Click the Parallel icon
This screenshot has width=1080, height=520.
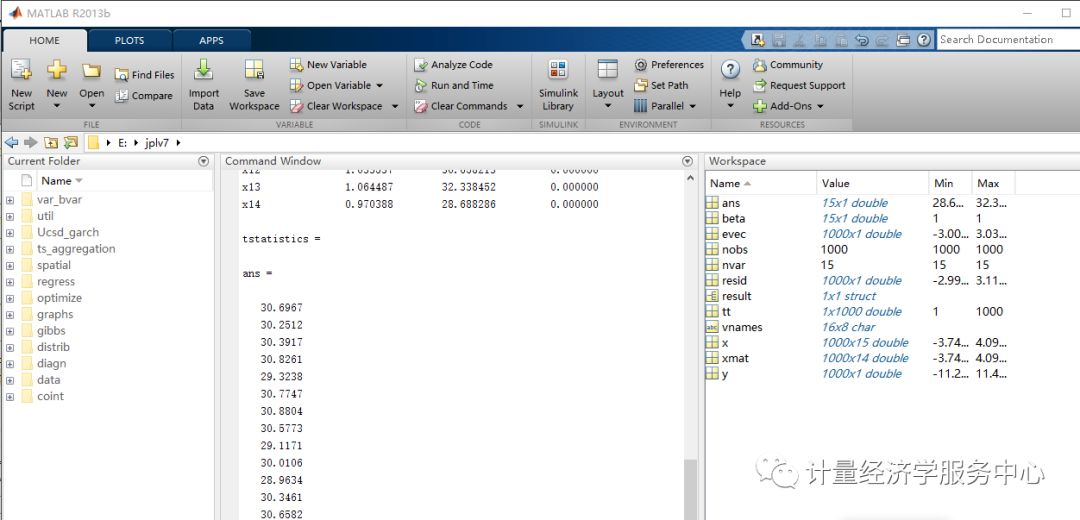pyautogui.click(x=640, y=106)
